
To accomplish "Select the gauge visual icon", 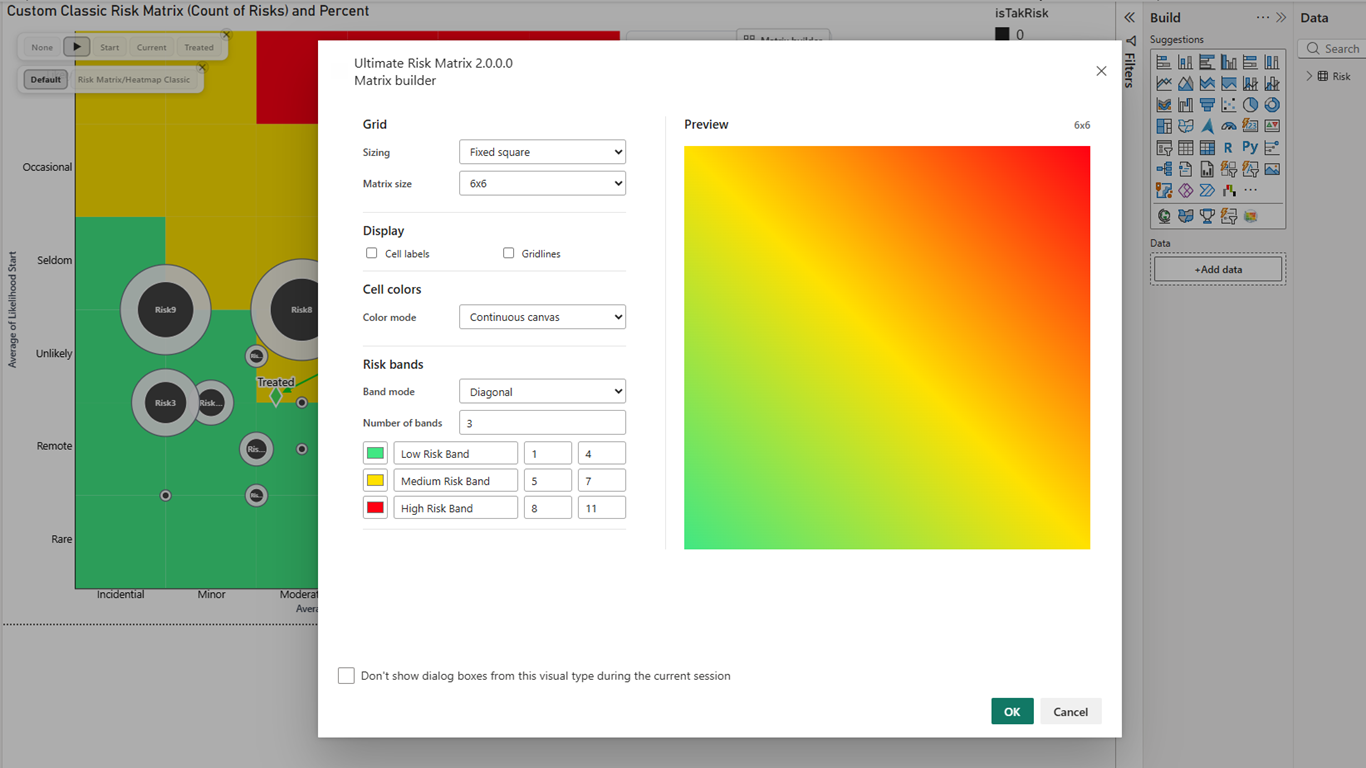I will pos(1229,126).
